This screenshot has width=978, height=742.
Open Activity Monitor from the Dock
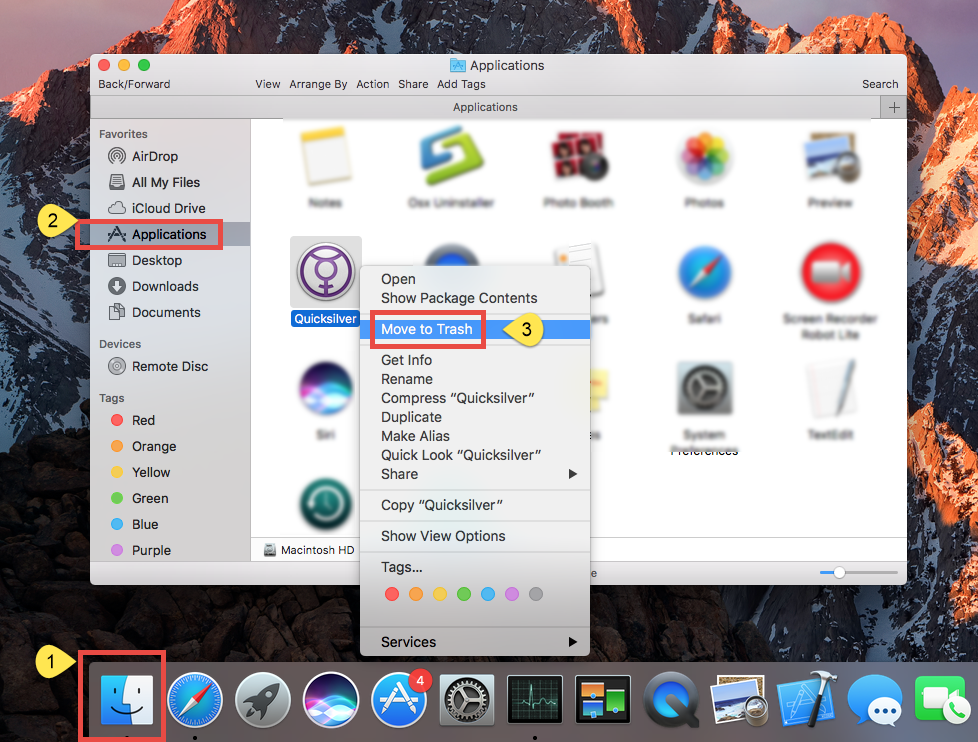pyautogui.click(x=534, y=700)
